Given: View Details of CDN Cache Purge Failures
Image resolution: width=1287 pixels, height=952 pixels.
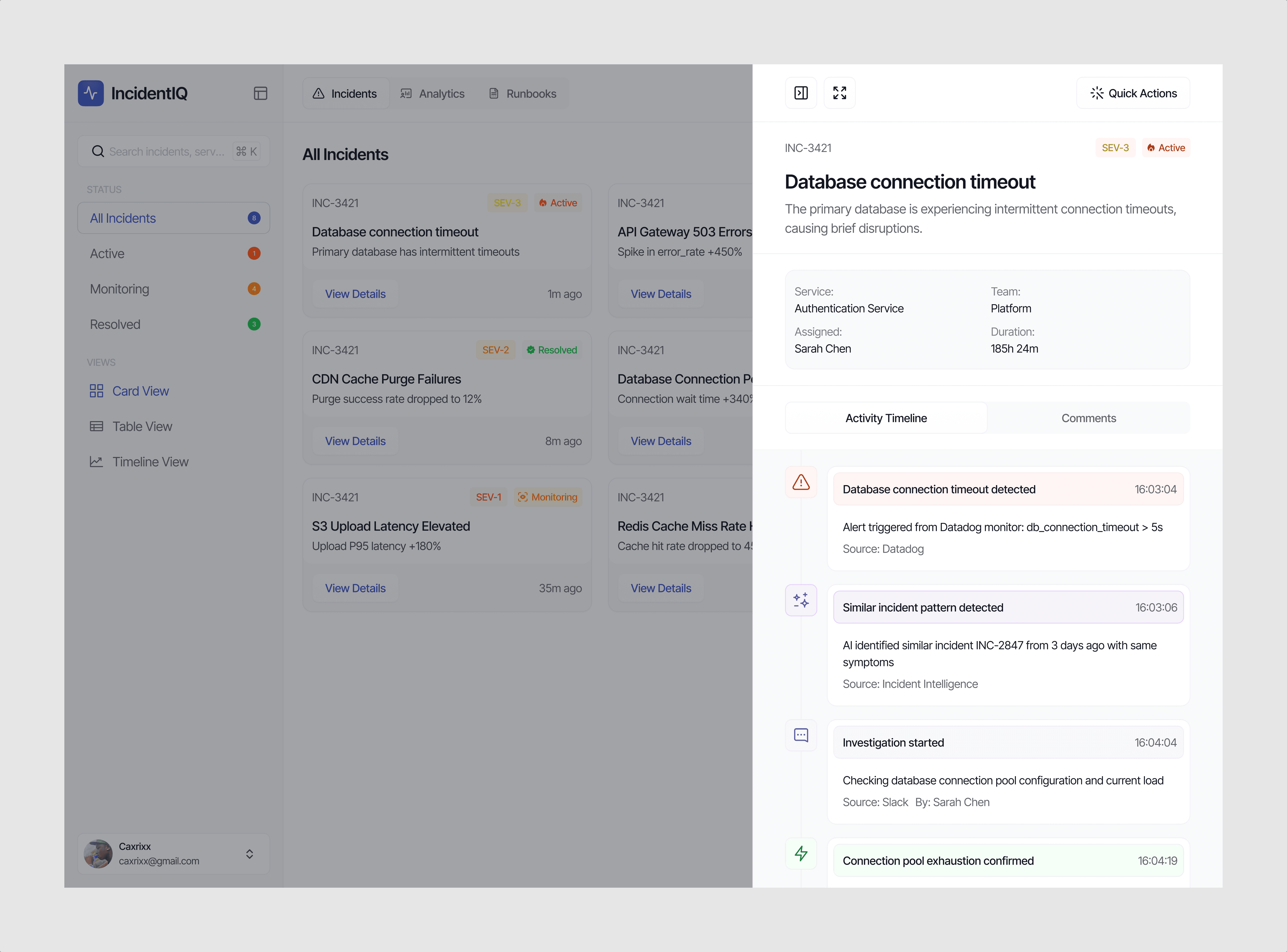Looking at the screenshot, I should click(355, 441).
